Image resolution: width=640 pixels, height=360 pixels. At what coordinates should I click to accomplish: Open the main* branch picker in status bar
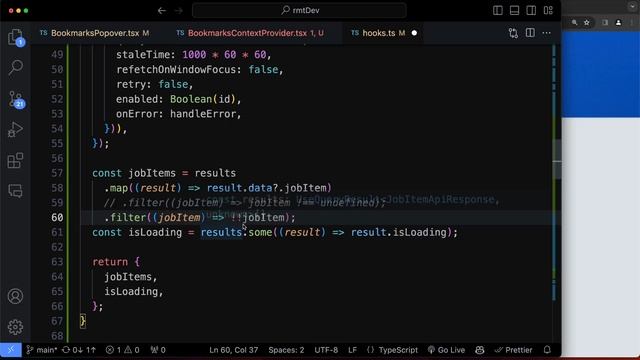[42, 350]
